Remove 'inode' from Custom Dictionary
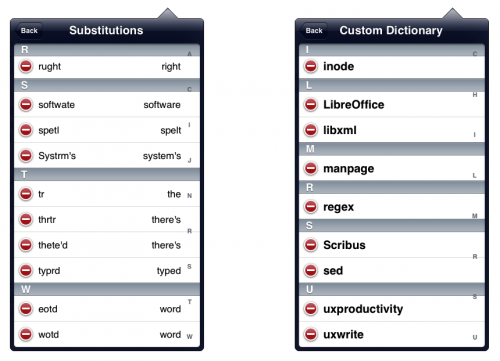 [x=311, y=66]
